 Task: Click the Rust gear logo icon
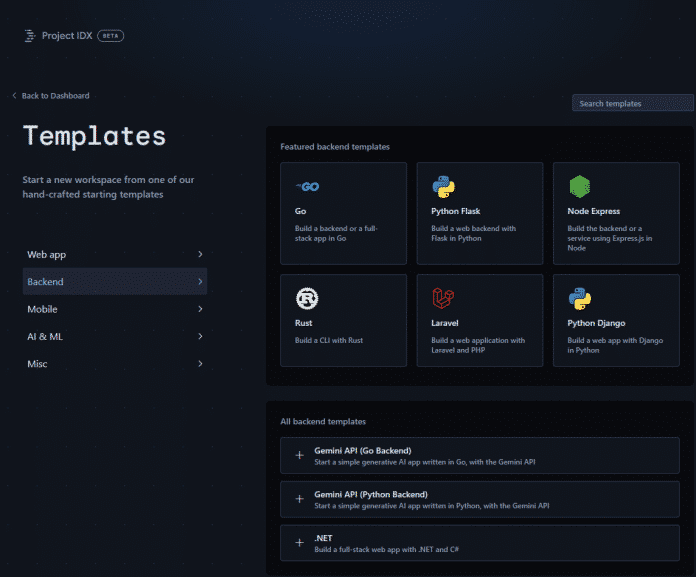307,298
